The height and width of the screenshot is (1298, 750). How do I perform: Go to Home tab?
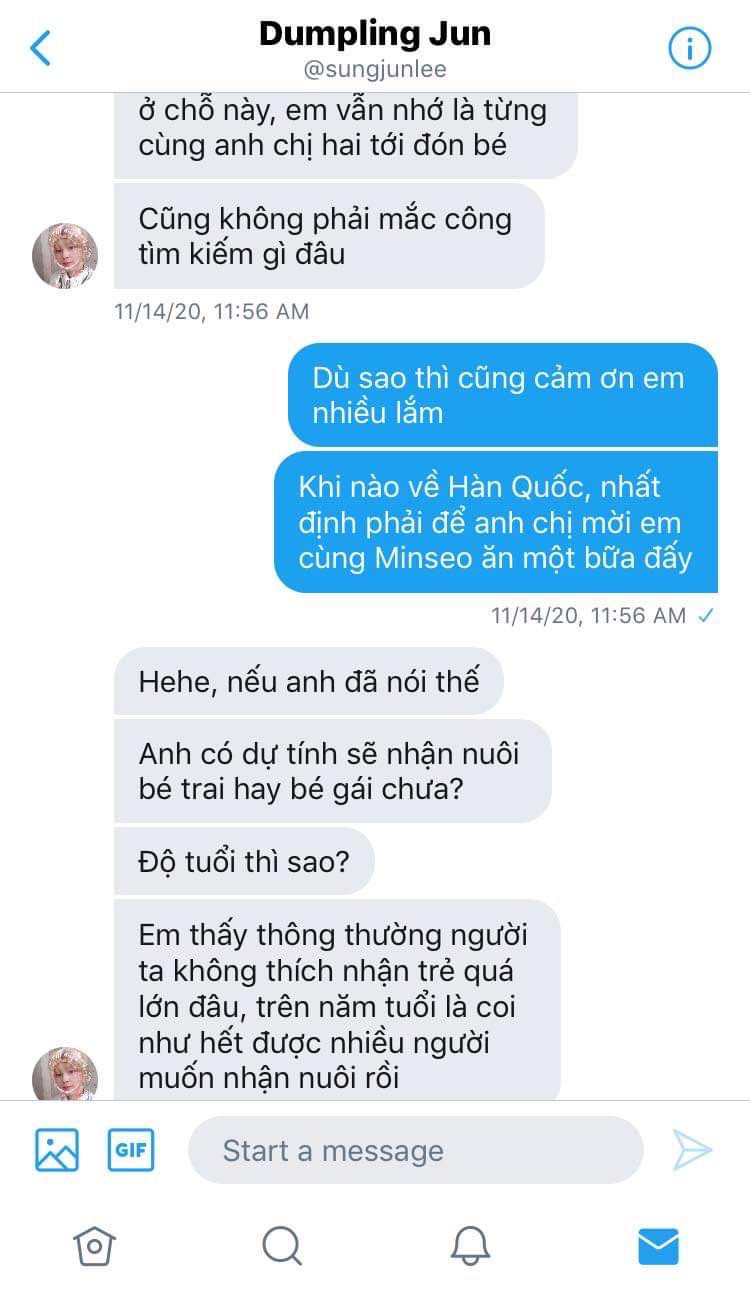94,1246
